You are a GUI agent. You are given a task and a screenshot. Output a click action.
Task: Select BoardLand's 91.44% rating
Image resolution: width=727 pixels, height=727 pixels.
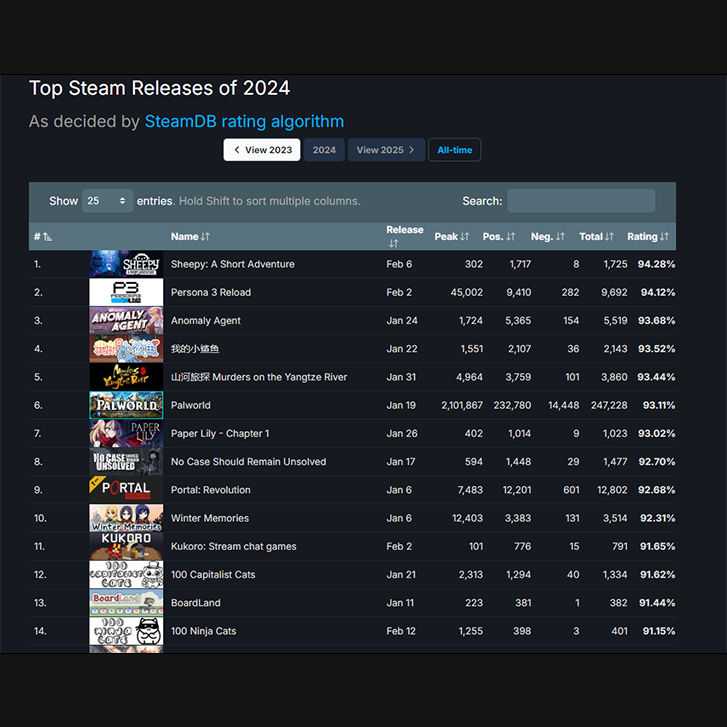click(657, 603)
